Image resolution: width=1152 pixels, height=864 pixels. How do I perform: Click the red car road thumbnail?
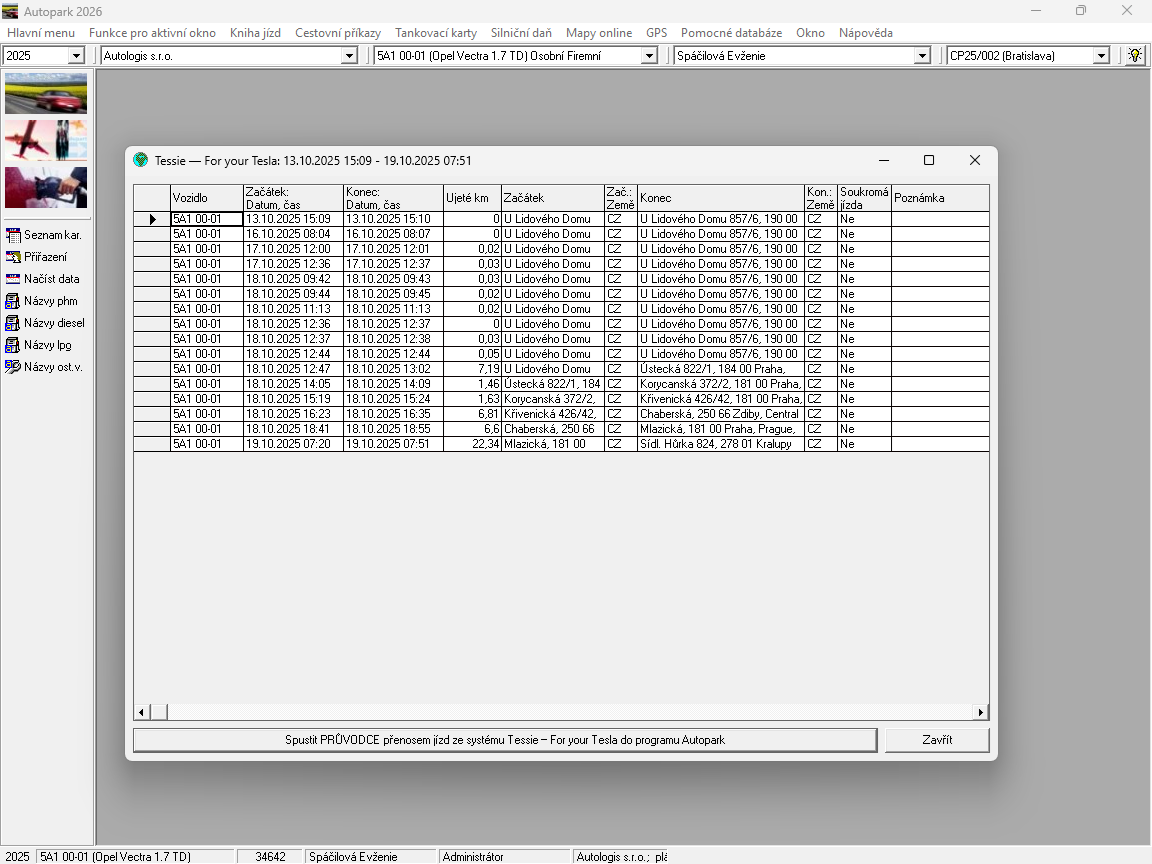pyautogui.click(x=46, y=93)
